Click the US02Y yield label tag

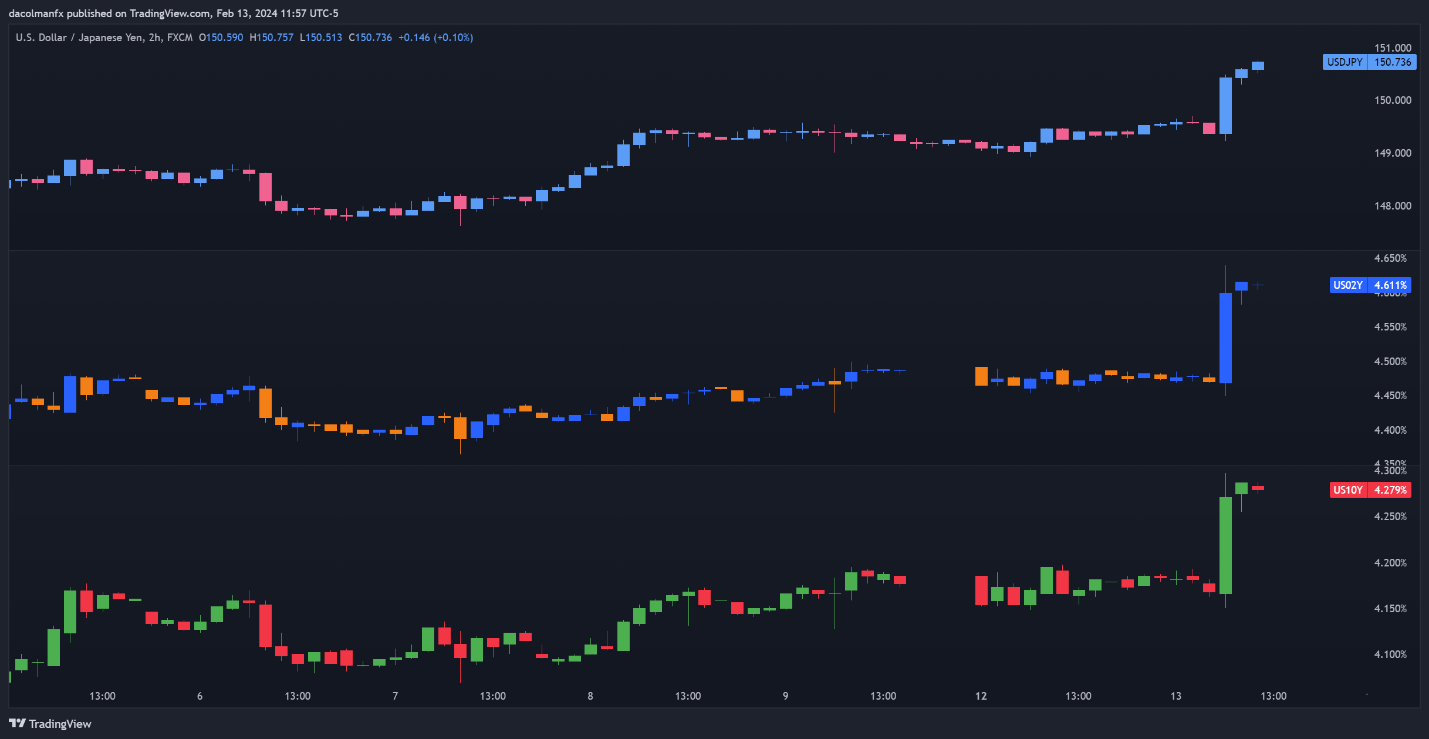(x=1370, y=285)
